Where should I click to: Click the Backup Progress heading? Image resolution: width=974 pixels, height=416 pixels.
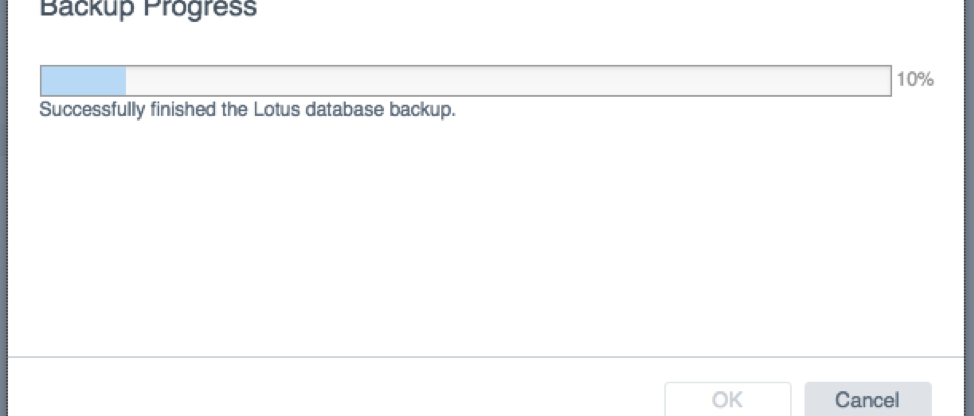[x=148, y=9]
